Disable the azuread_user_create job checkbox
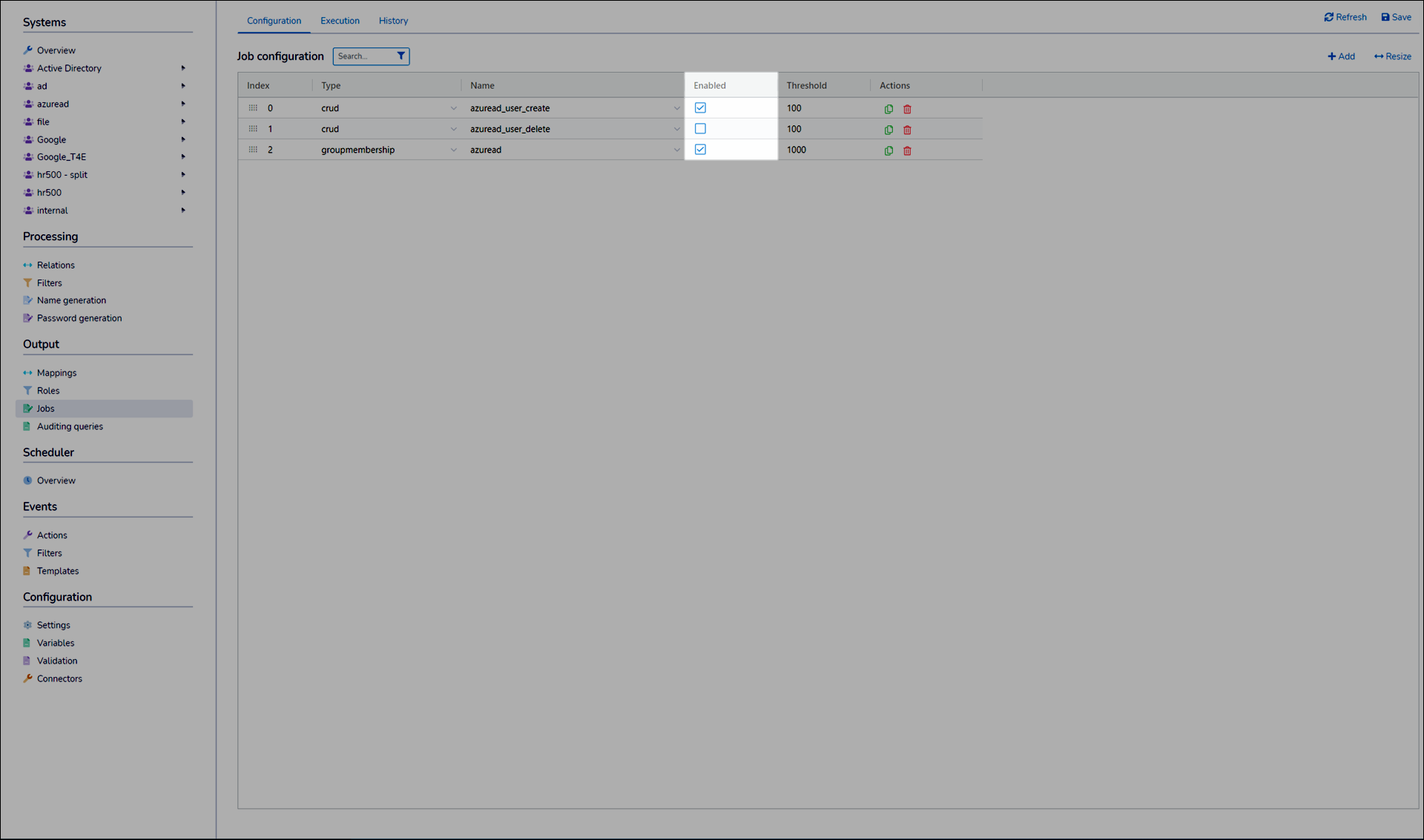Image resolution: width=1424 pixels, height=840 pixels. coord(700,108)
